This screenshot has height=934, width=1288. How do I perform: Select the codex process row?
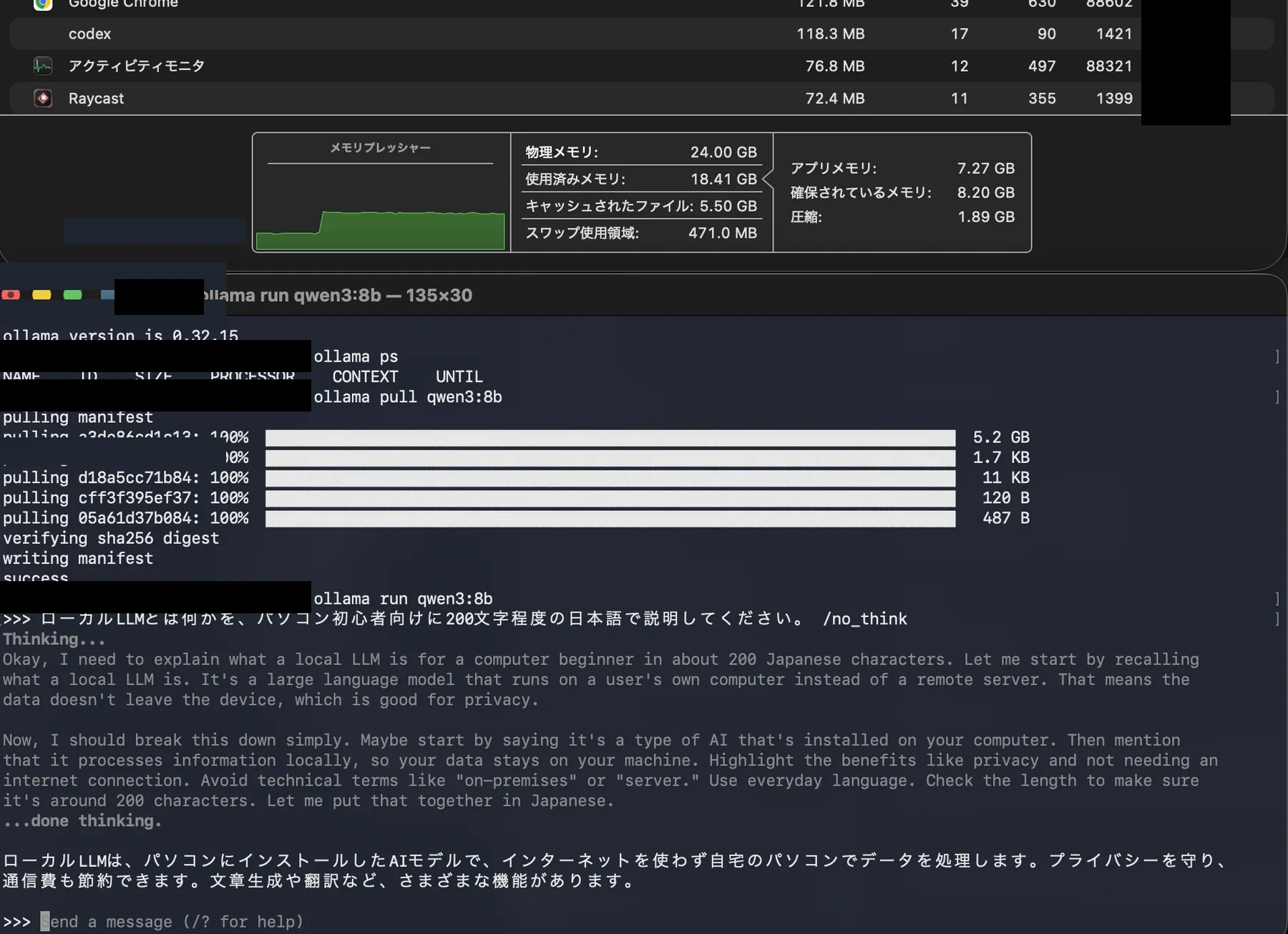[642, 34]
